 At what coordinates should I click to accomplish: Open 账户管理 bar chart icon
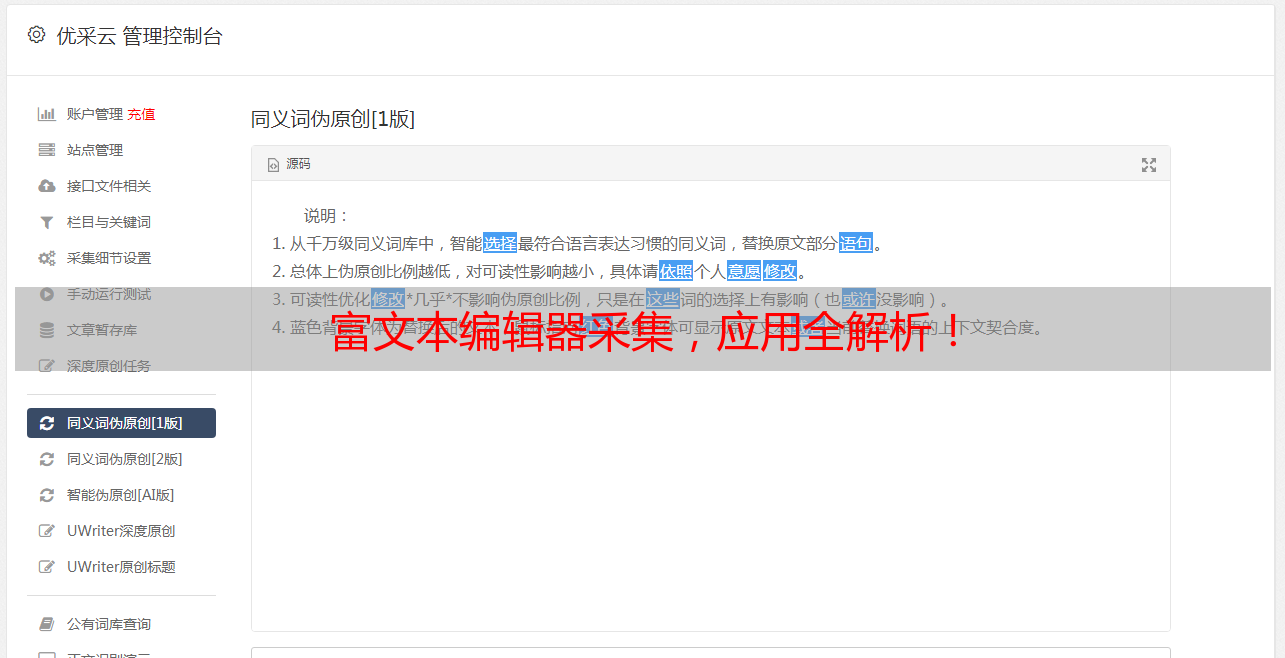(46, 114)
